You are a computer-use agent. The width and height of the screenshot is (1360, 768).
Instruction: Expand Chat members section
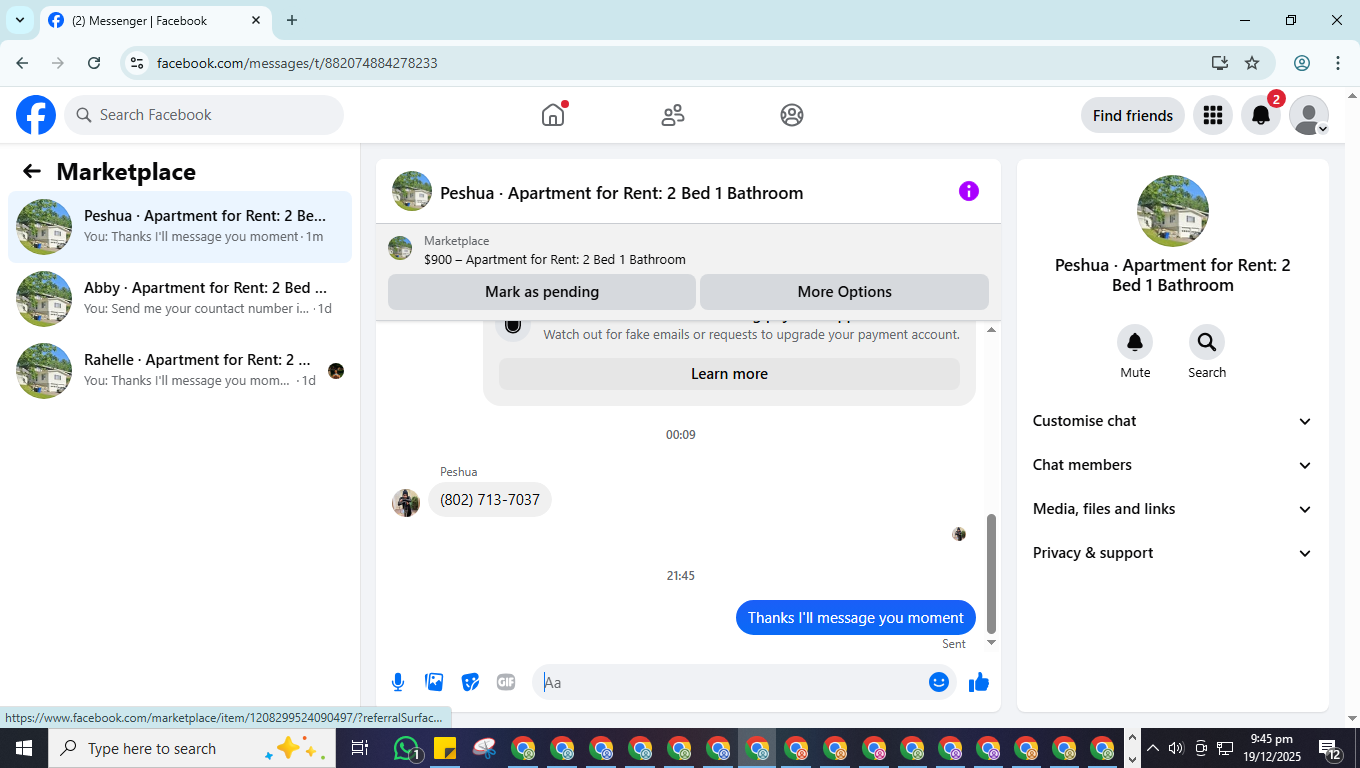(1172, 465)
